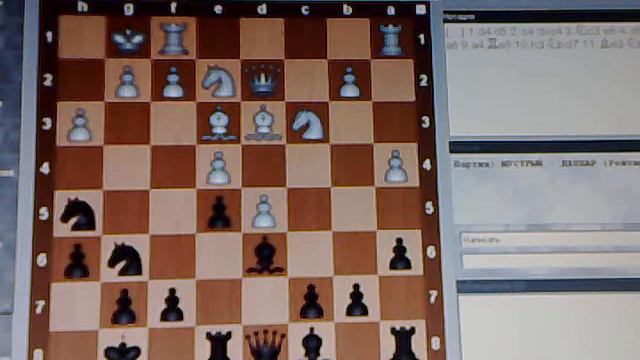Select the black rook on a8

pyautogui.click(x=404, y=343)
